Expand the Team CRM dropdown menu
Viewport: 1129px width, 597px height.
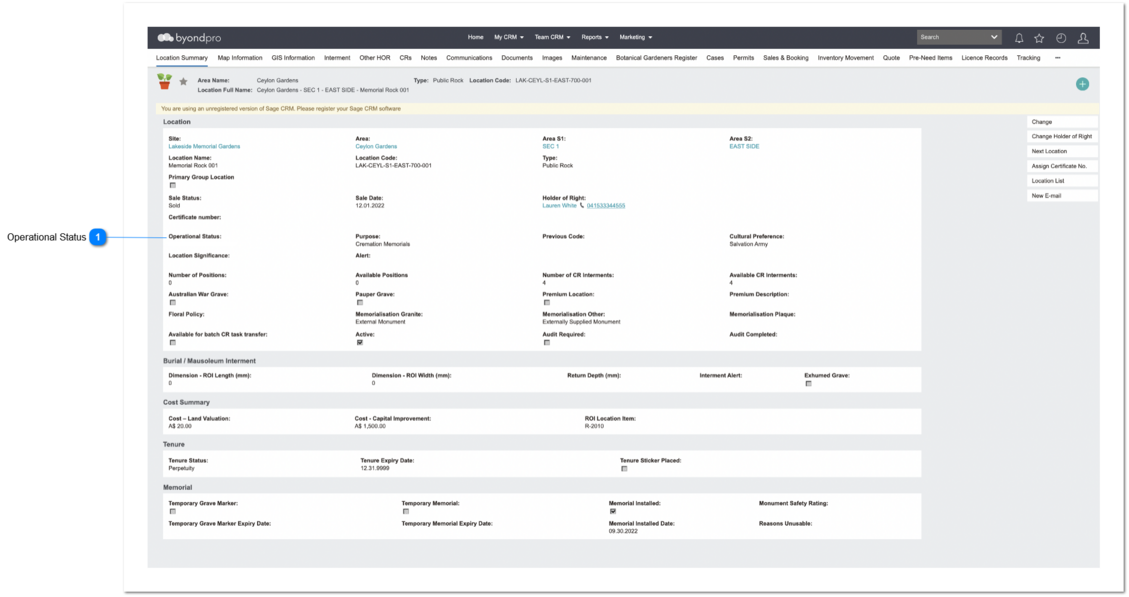(552, 37)
